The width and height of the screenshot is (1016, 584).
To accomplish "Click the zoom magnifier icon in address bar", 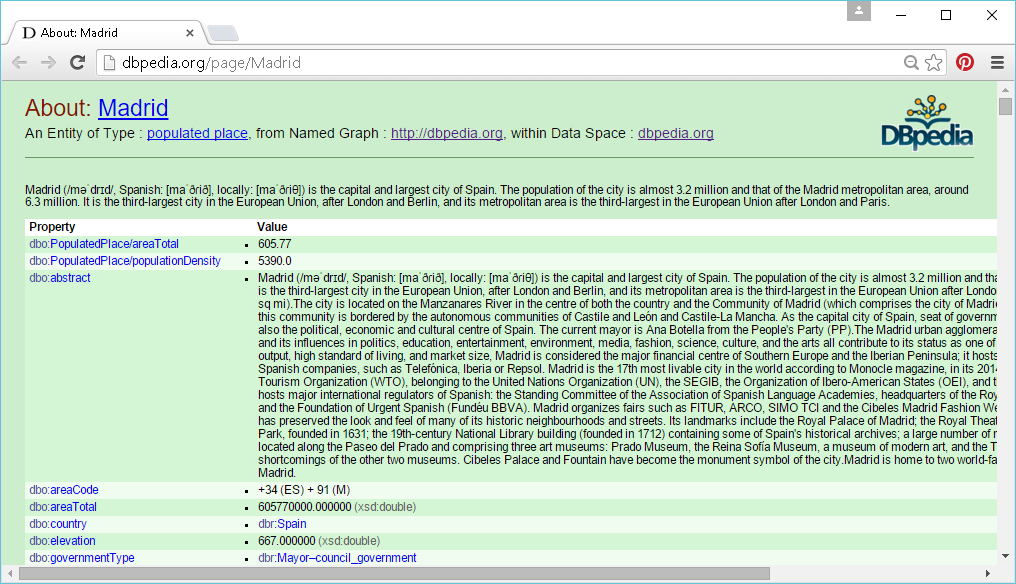I will [911, 63].
